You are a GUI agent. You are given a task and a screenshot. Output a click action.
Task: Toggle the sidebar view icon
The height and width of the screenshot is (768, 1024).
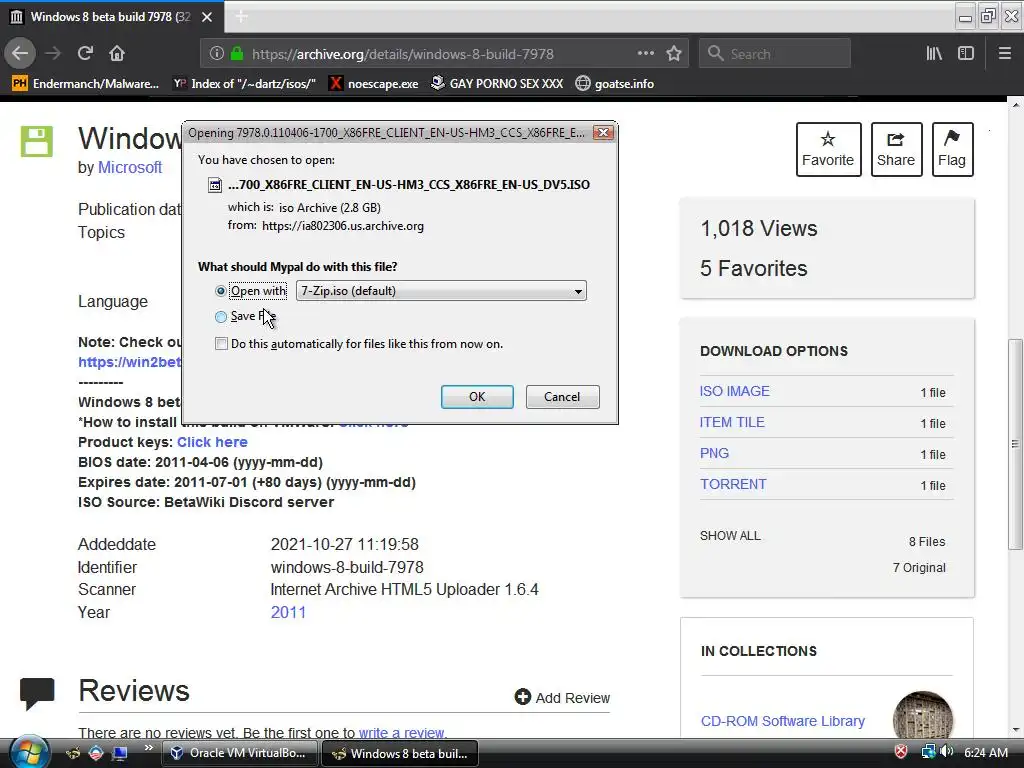point(966,54)
